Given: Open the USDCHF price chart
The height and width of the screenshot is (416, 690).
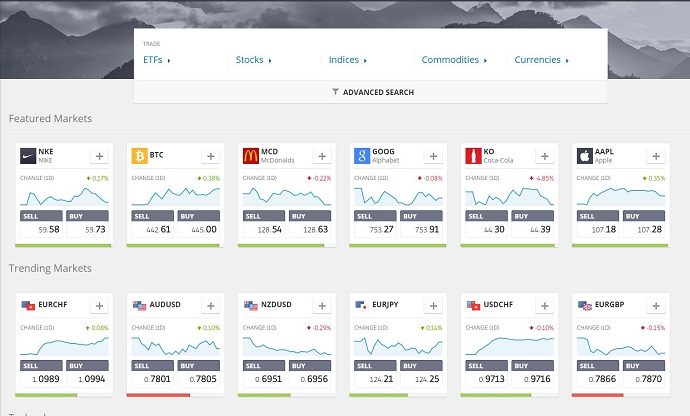Looking at the screenshot, I should point(510,346).
